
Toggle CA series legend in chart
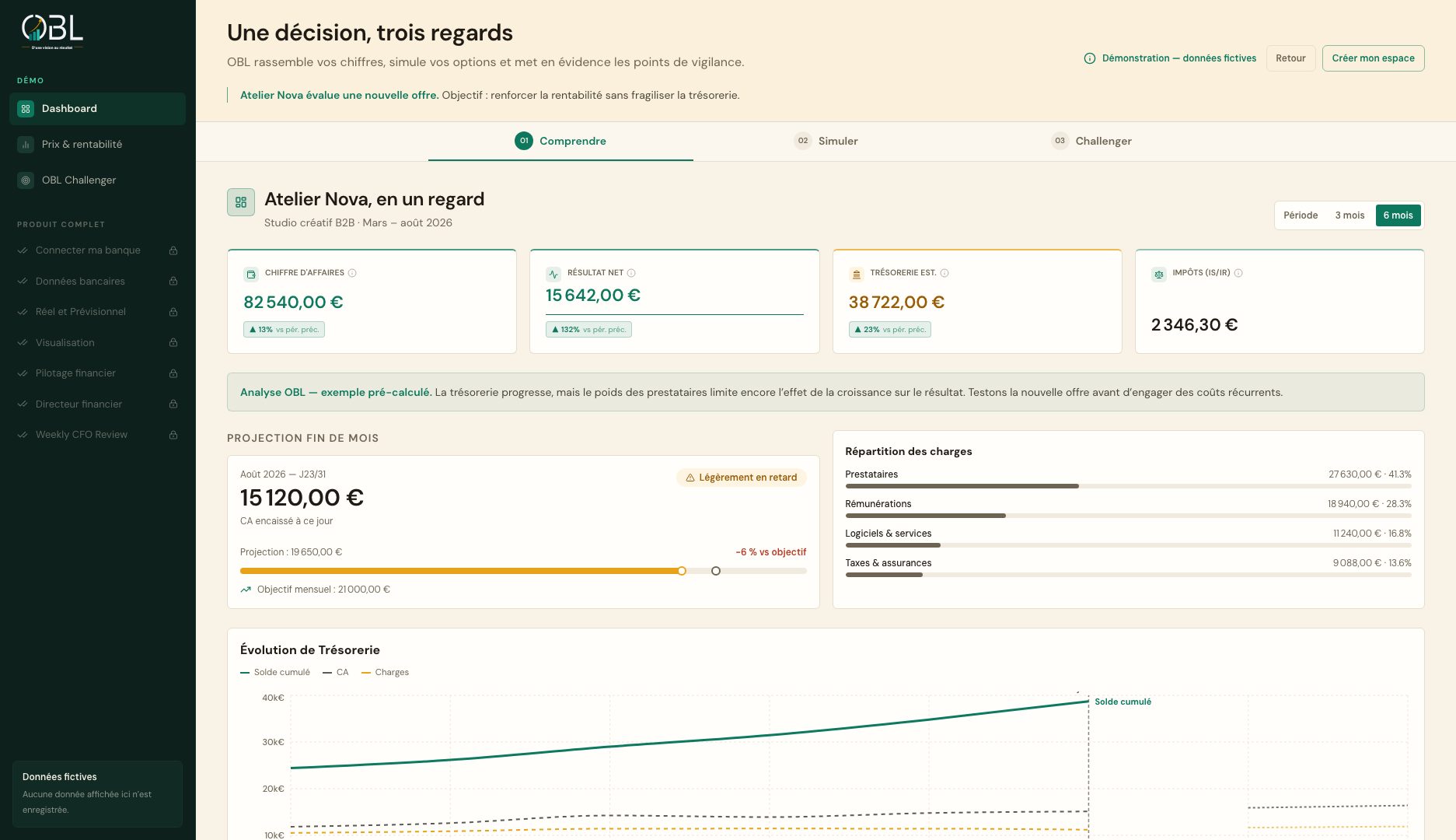[x=336, y=672]
